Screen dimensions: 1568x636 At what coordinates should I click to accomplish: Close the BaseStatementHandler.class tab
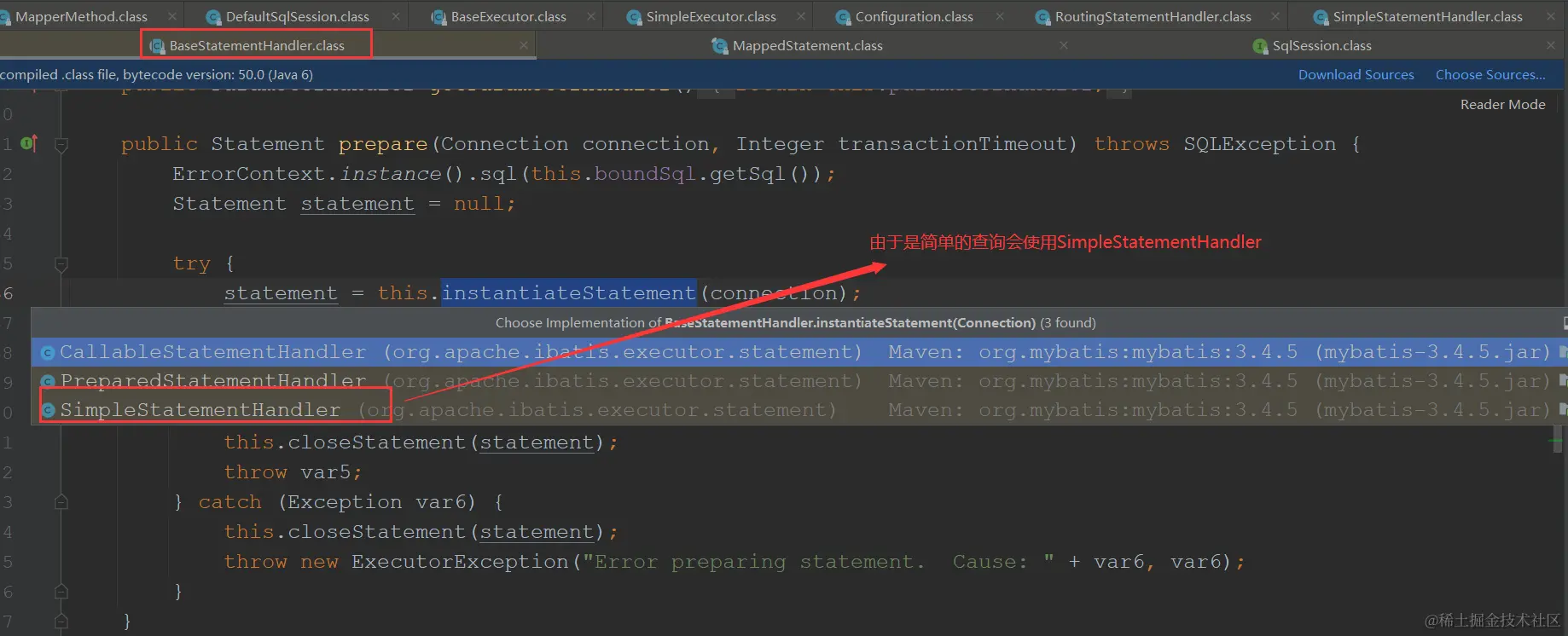pos(524,45)
